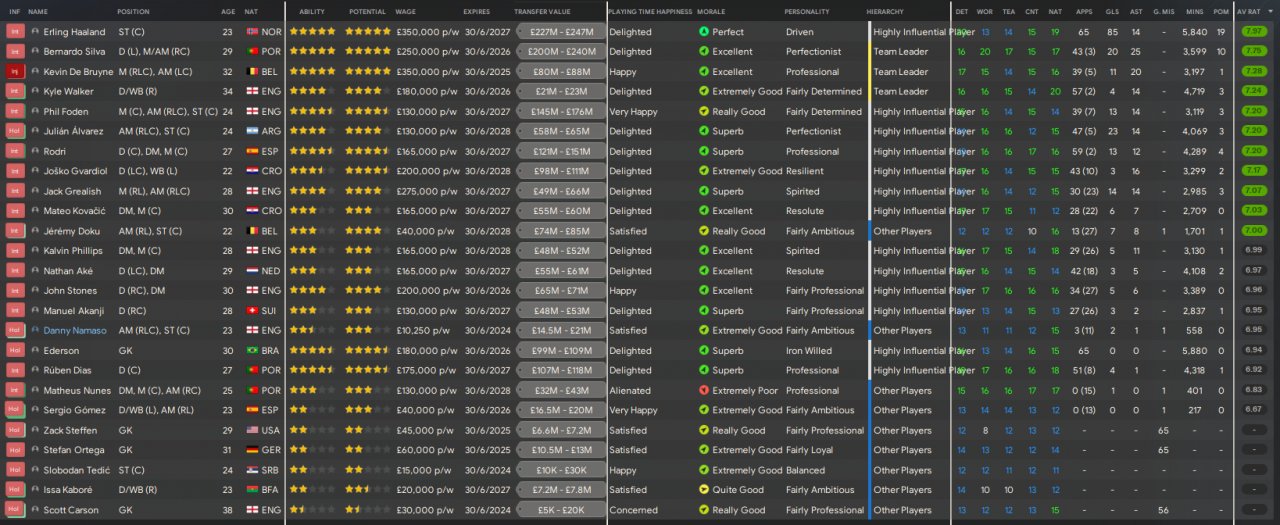Click the £227M - £247M transfer value button
Screen dimensions: 1280x525
pyautogui.click(x=561, y=32)
